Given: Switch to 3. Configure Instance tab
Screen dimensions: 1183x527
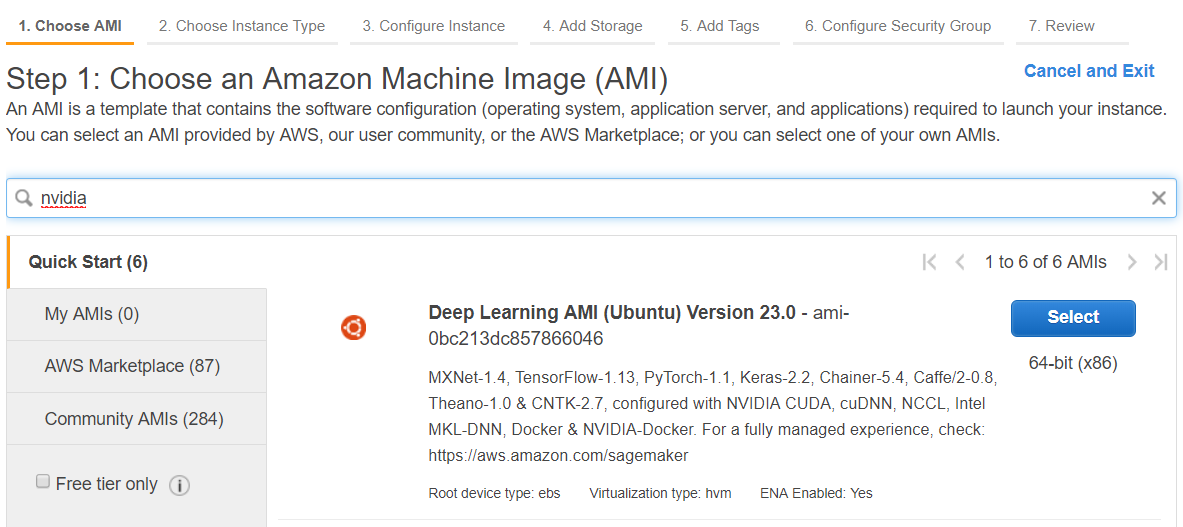Looking at the screenshot, I should point(433,26).
